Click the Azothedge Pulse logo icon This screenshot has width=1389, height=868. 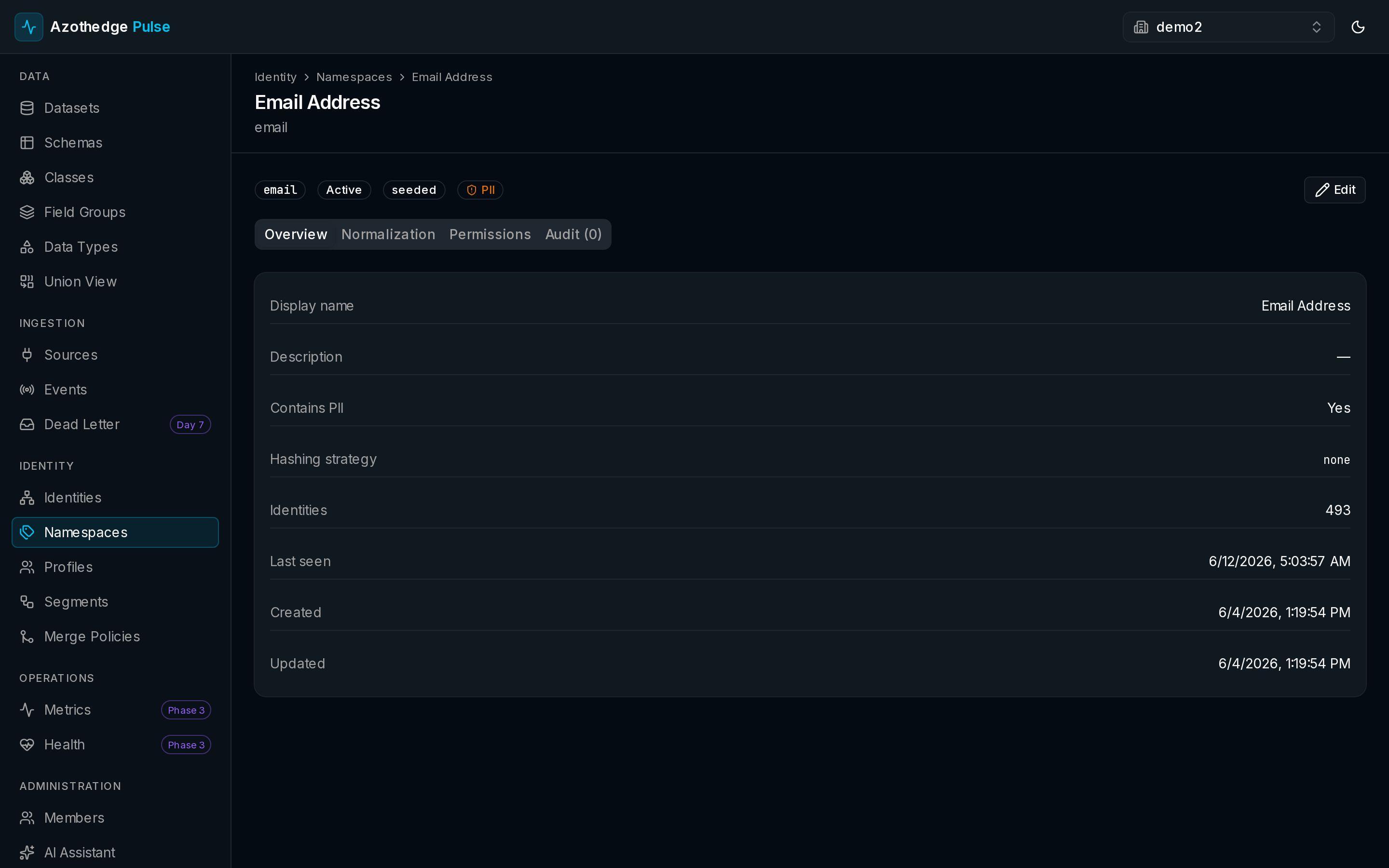point(29,27)
